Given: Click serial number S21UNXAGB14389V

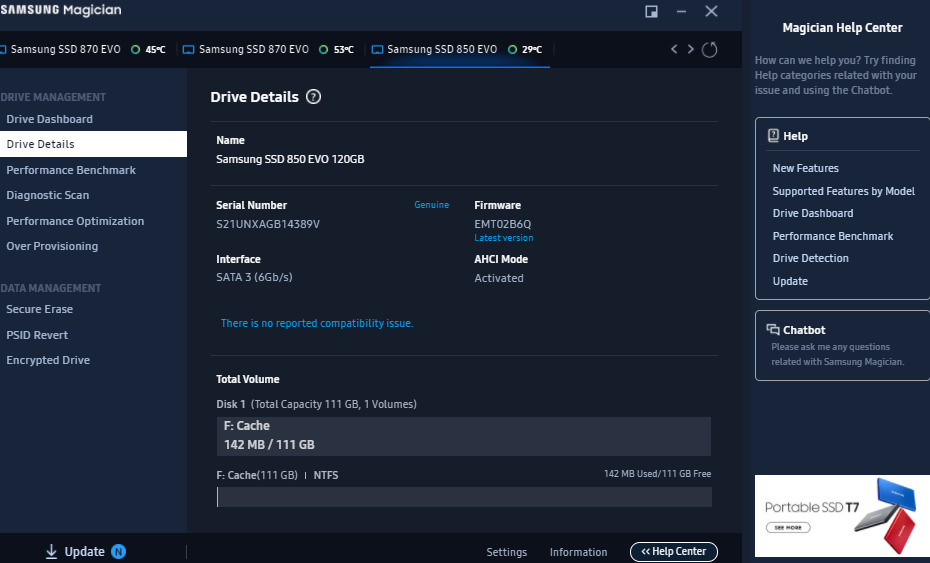Looking at the screenshot, I should coord(267,224).
